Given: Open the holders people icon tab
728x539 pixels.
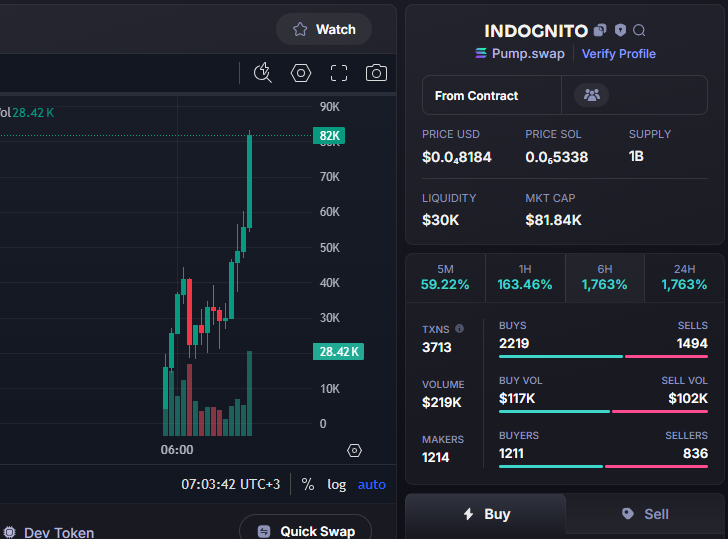Looking at the screenshot, I should (592, 95).
